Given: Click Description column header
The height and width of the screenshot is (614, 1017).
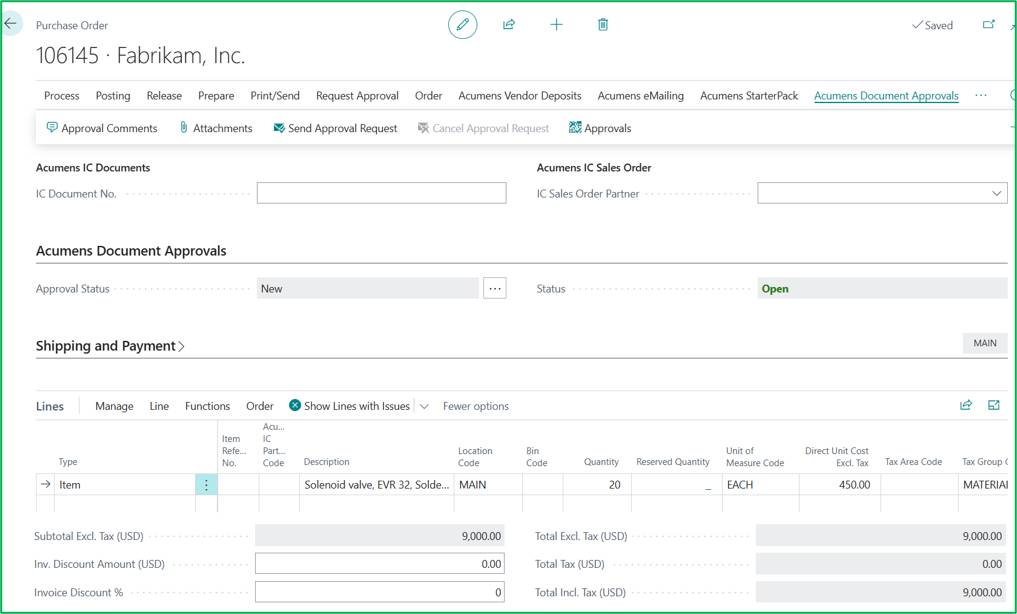Looking at the screenshot, I should [326, 462].
